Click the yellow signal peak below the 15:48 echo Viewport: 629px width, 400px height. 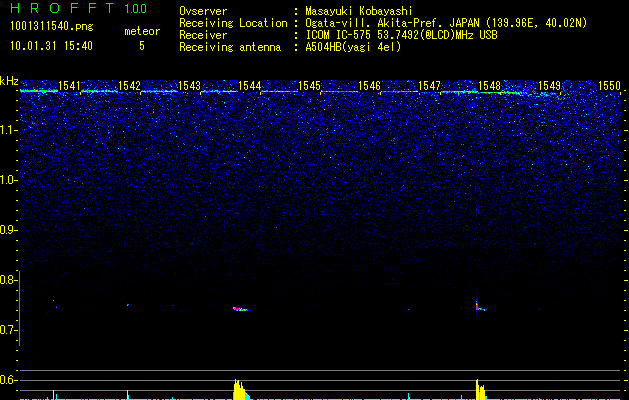click(480, 389)
